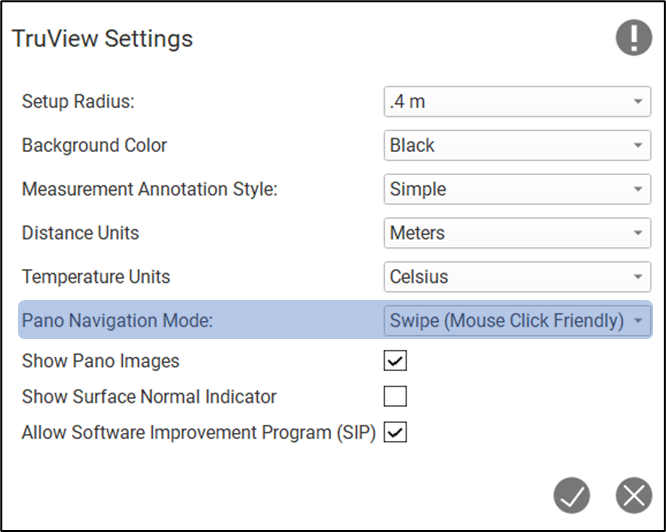Open the Setup Radius dropdown
The image size is (666, 532).
pyautogui.click(x=517, y=101)
